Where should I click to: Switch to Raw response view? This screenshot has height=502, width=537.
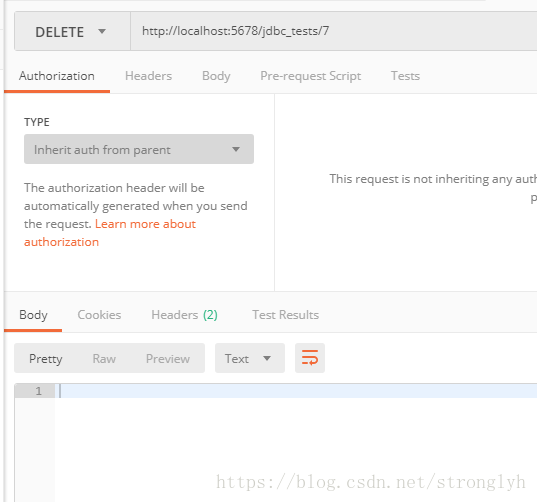coord(104,359)
